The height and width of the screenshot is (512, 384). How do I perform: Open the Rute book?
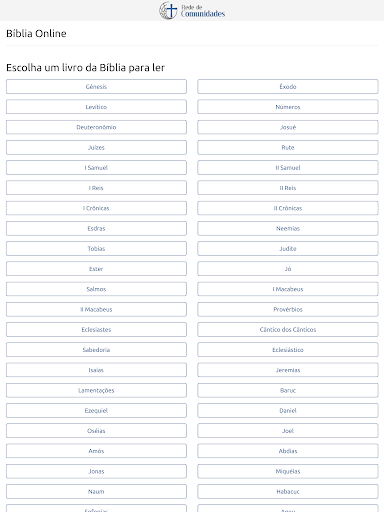[x=288, y=147]
